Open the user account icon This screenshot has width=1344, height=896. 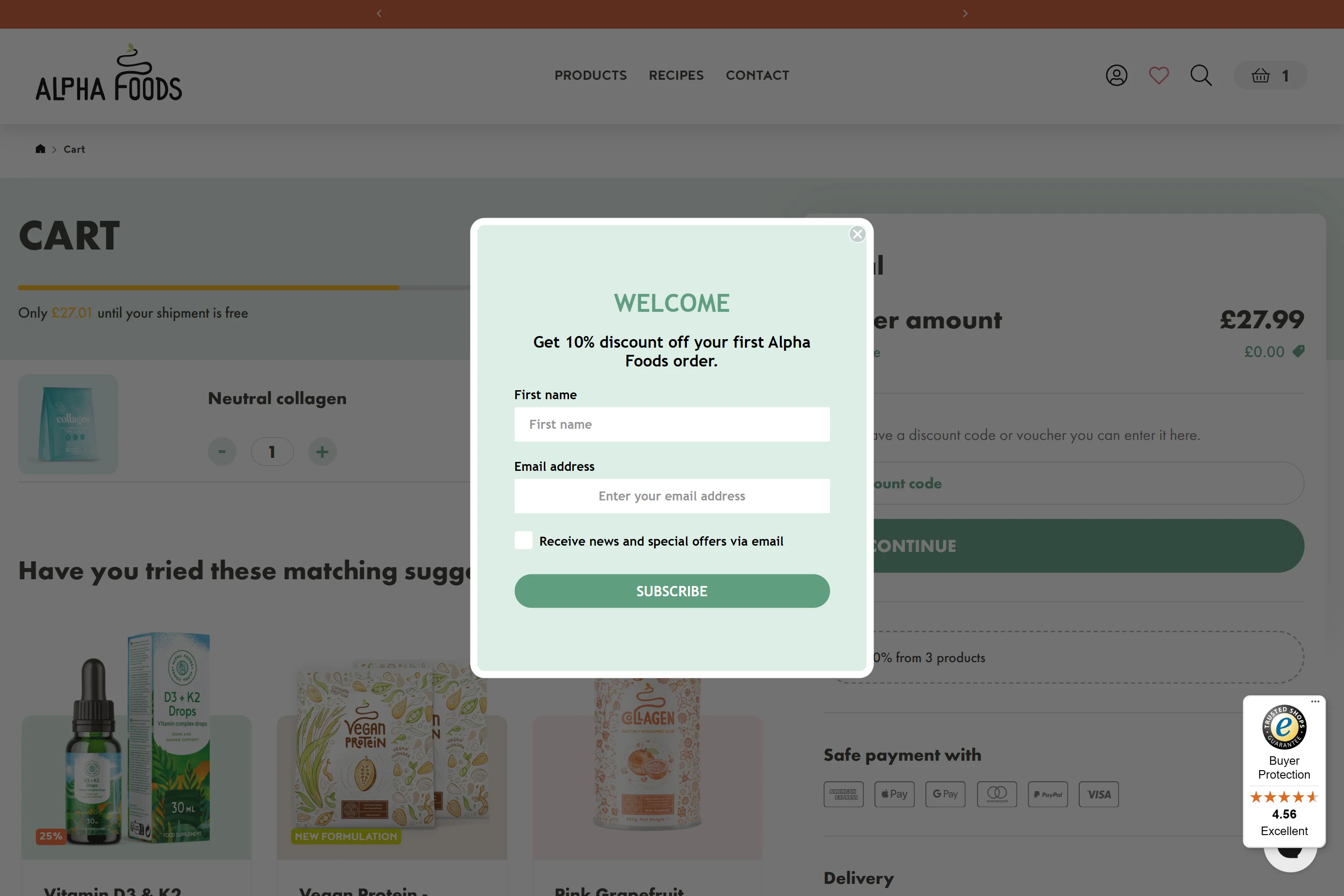pos(1116,75)
